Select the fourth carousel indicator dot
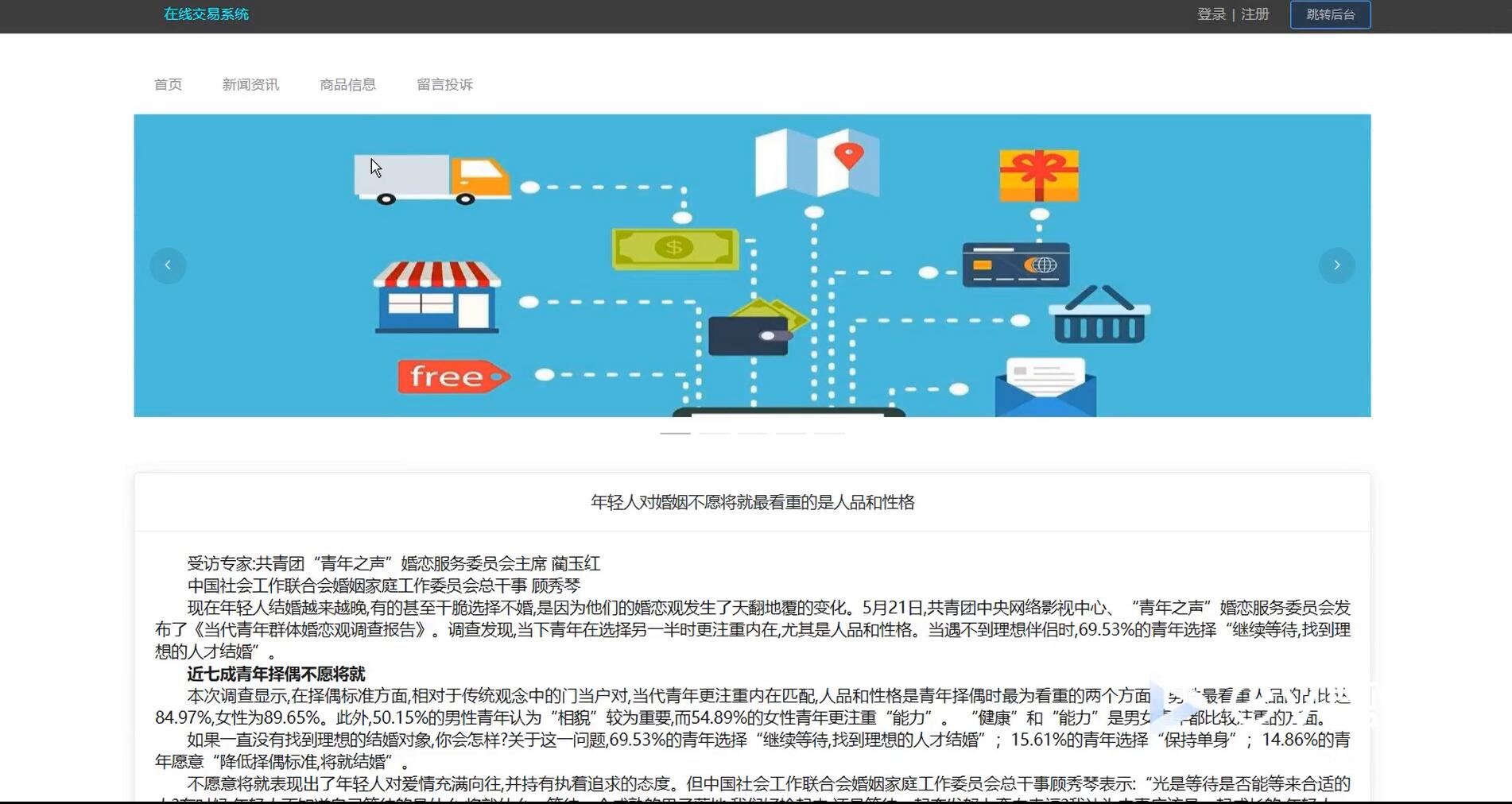This screenshot has height=804, width=1512. point(793,435)
